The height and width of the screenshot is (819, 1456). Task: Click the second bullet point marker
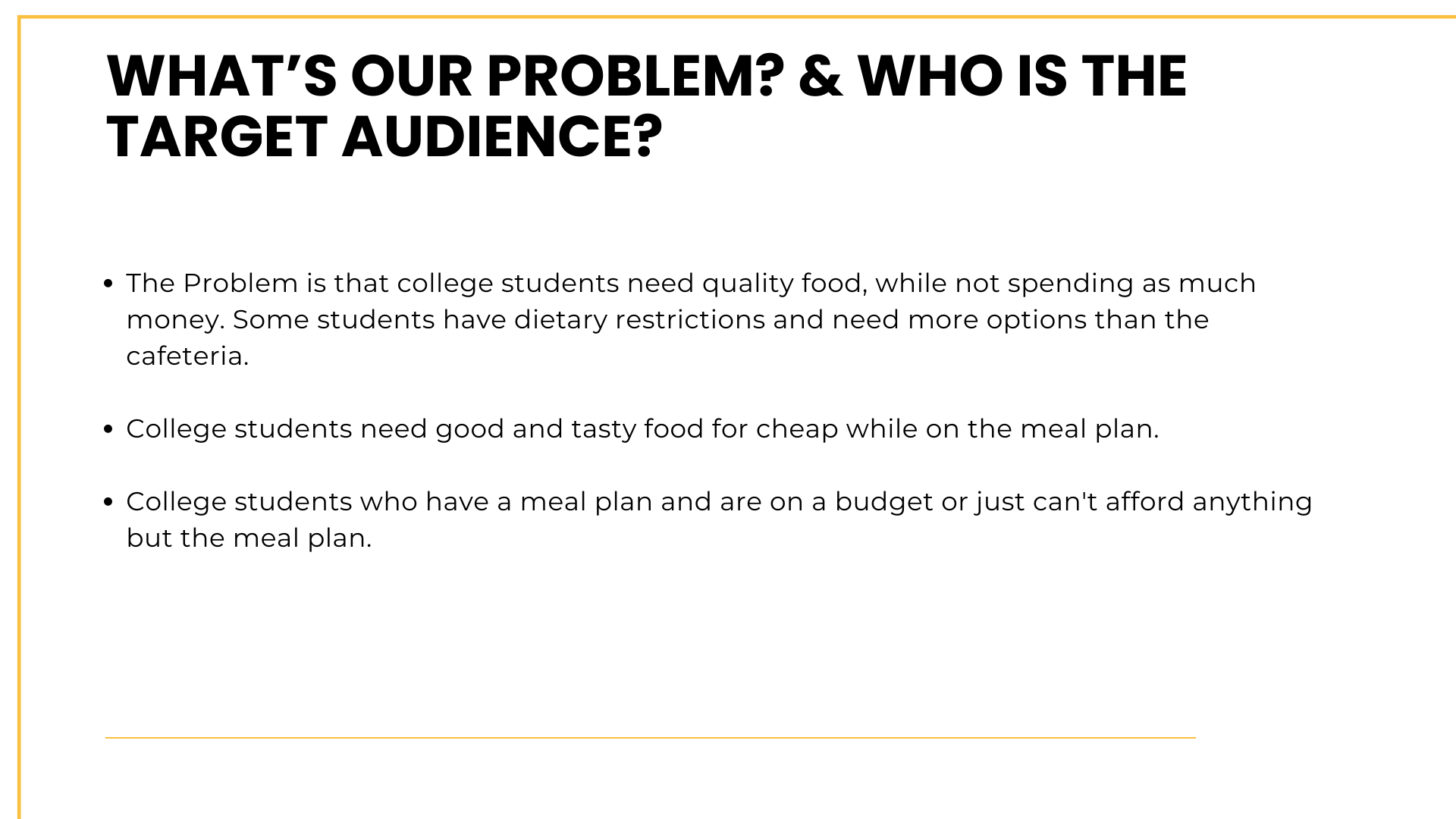108,430
